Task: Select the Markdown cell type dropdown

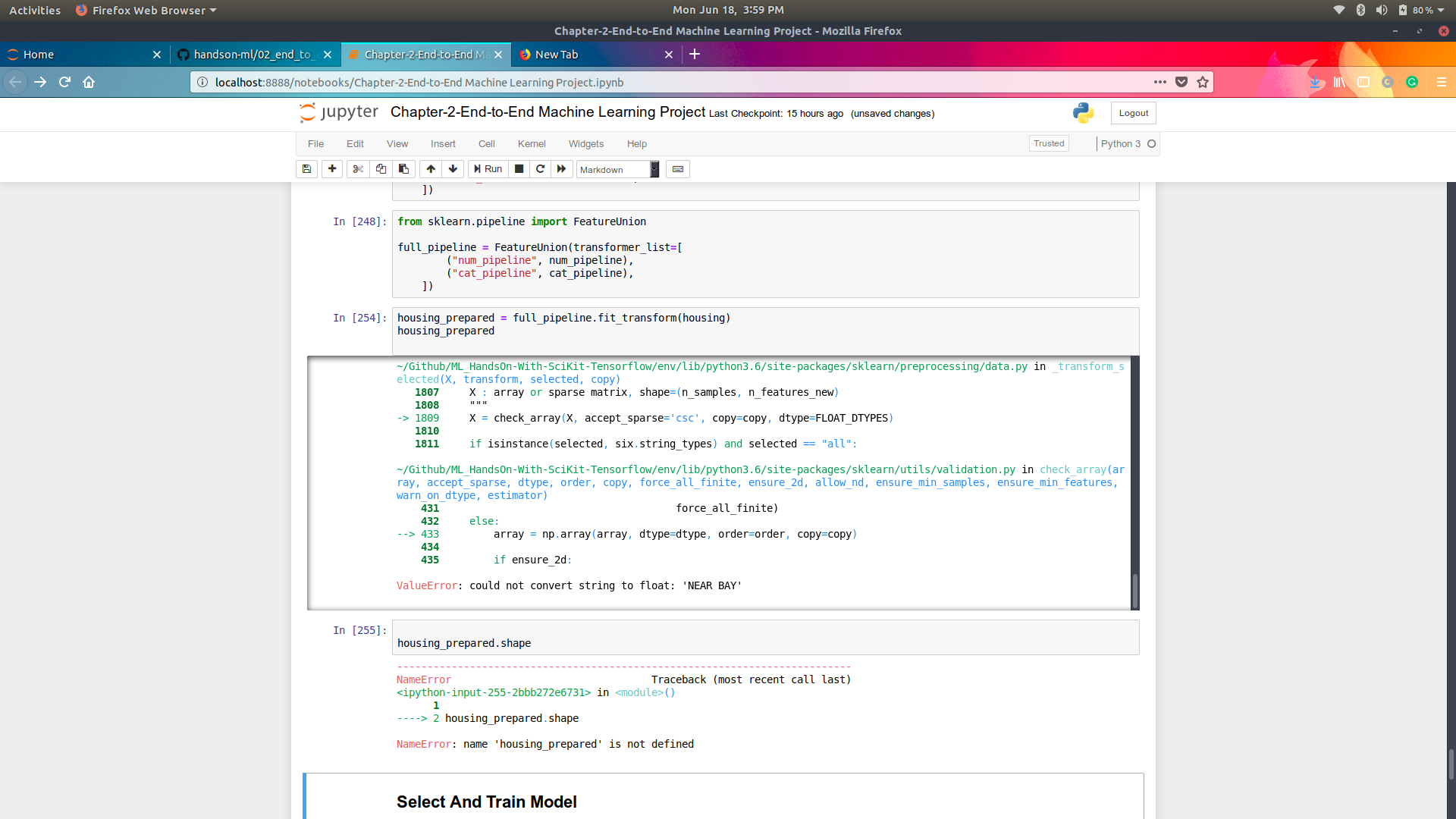Action: [616, 168]
